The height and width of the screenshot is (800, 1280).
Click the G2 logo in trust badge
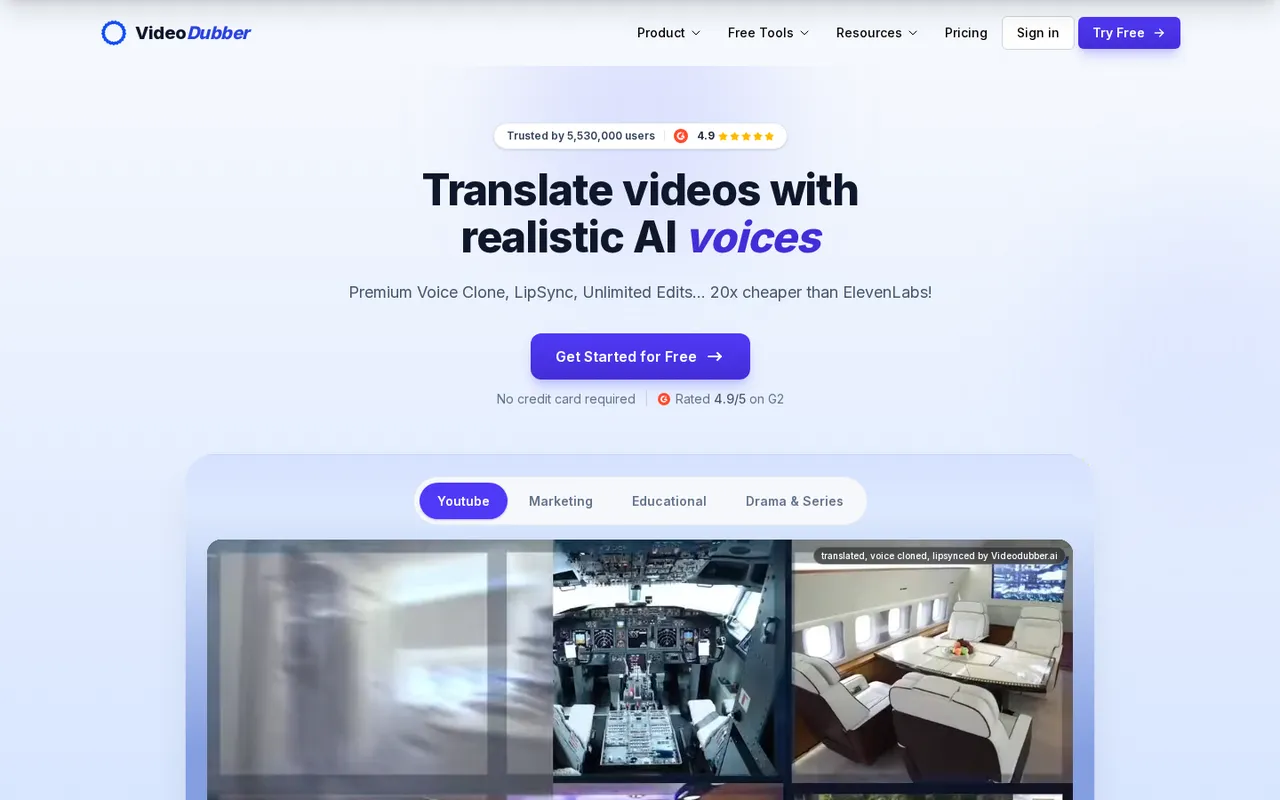(x=681, y=136)
